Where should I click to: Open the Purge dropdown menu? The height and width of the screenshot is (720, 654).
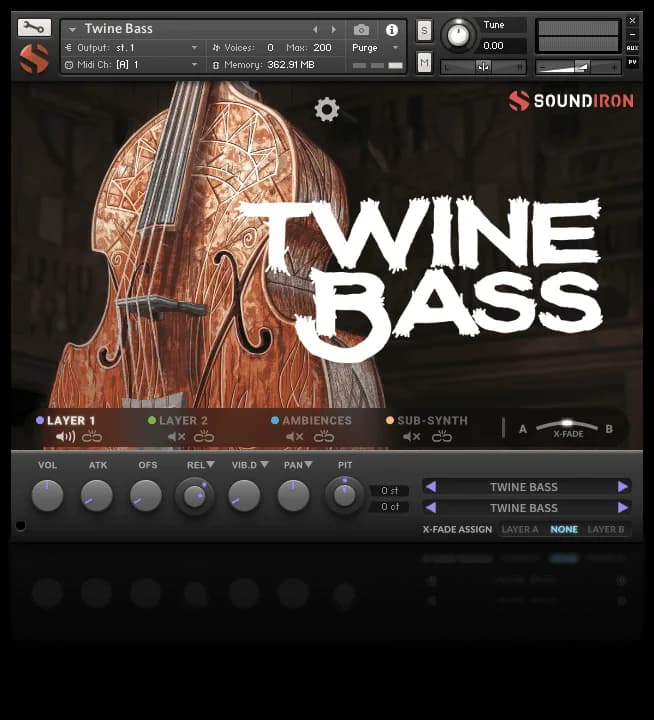tap(375, 48)
